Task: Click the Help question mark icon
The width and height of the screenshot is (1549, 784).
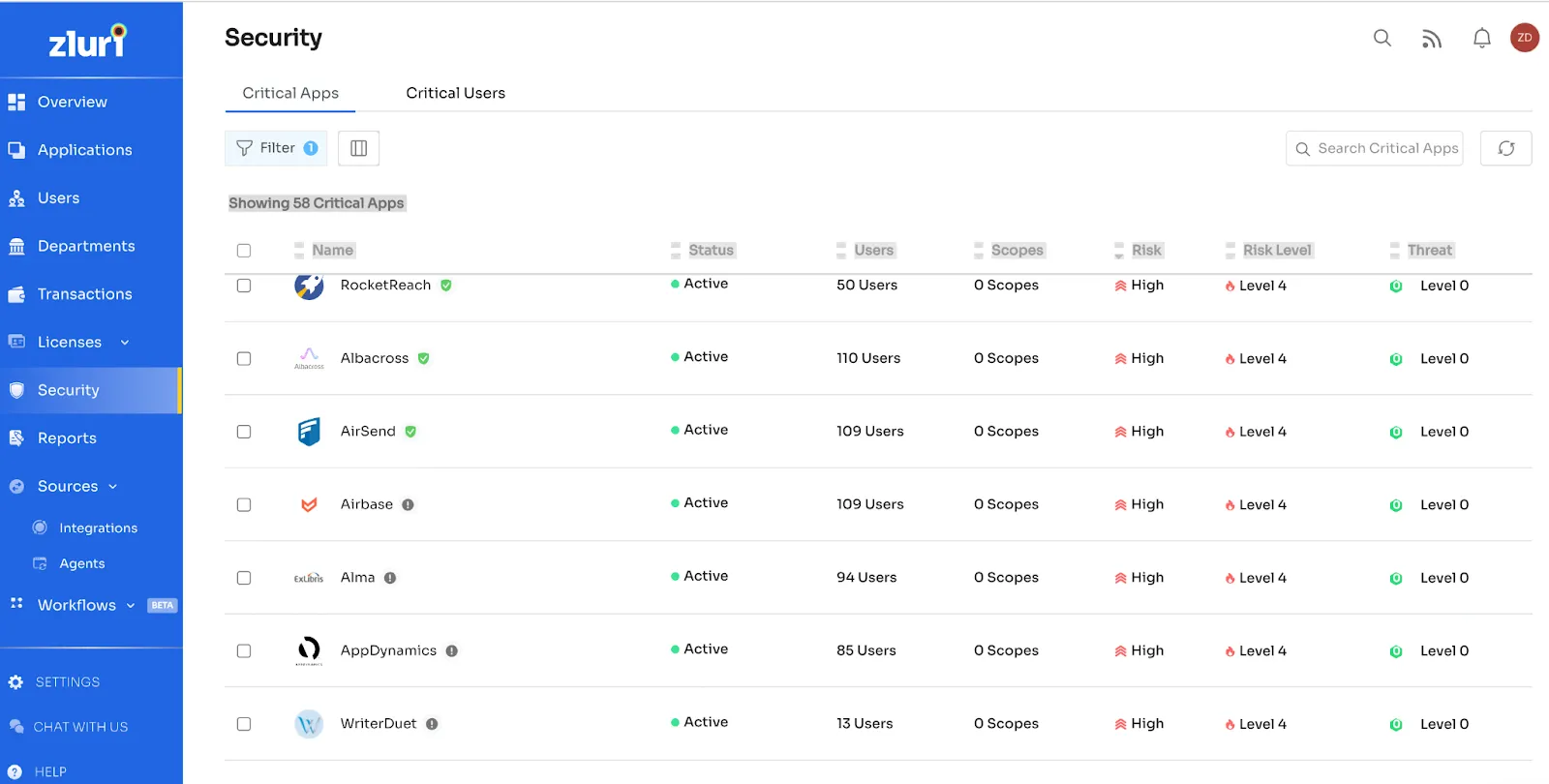Action: [x=15, y=772]
